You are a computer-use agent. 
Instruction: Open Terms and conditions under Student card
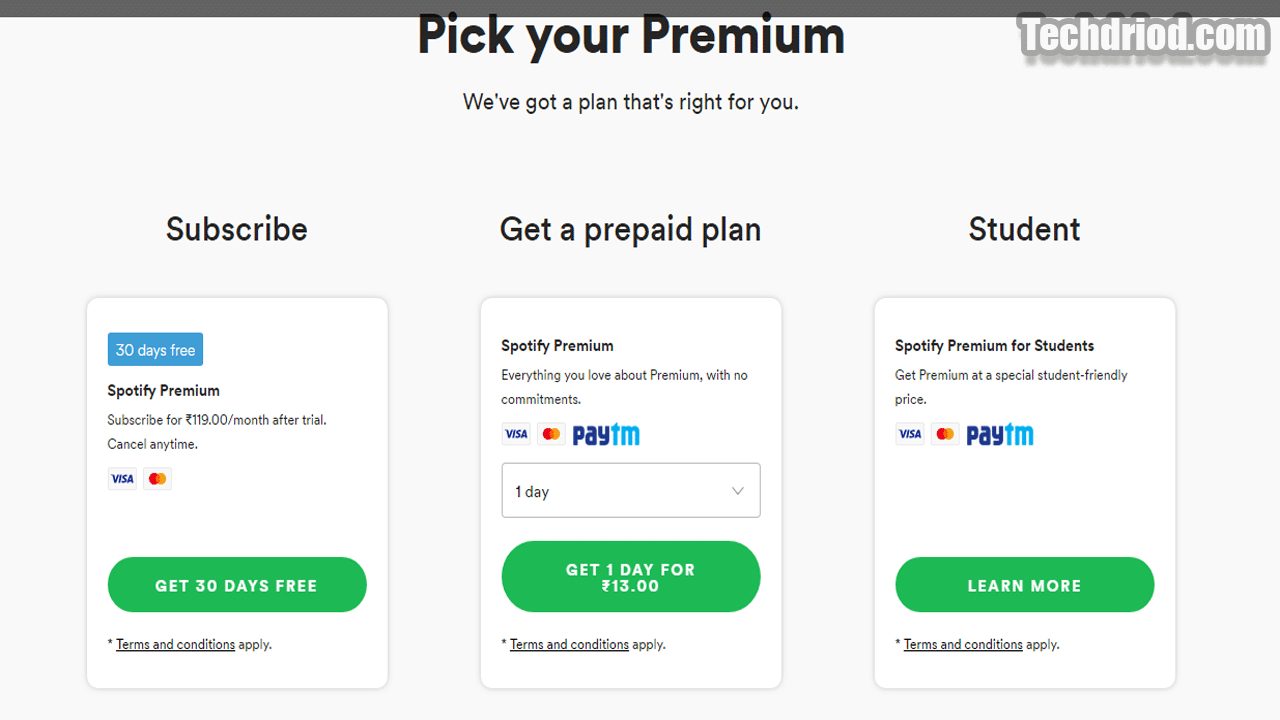coord(962,644)
